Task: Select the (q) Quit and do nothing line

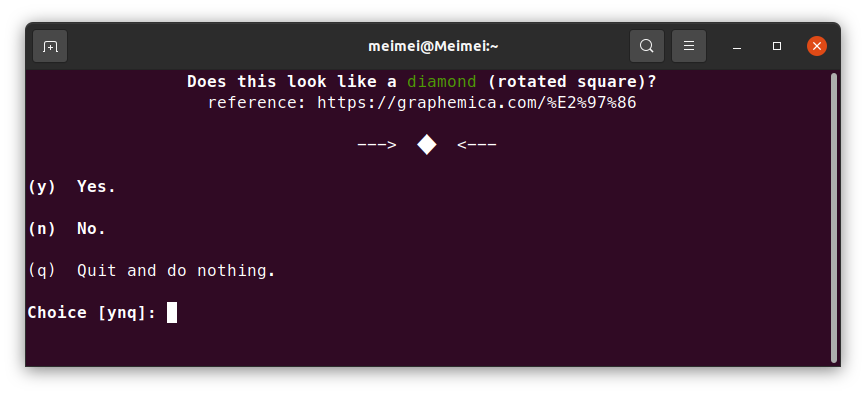Action: tap(152, 271)
